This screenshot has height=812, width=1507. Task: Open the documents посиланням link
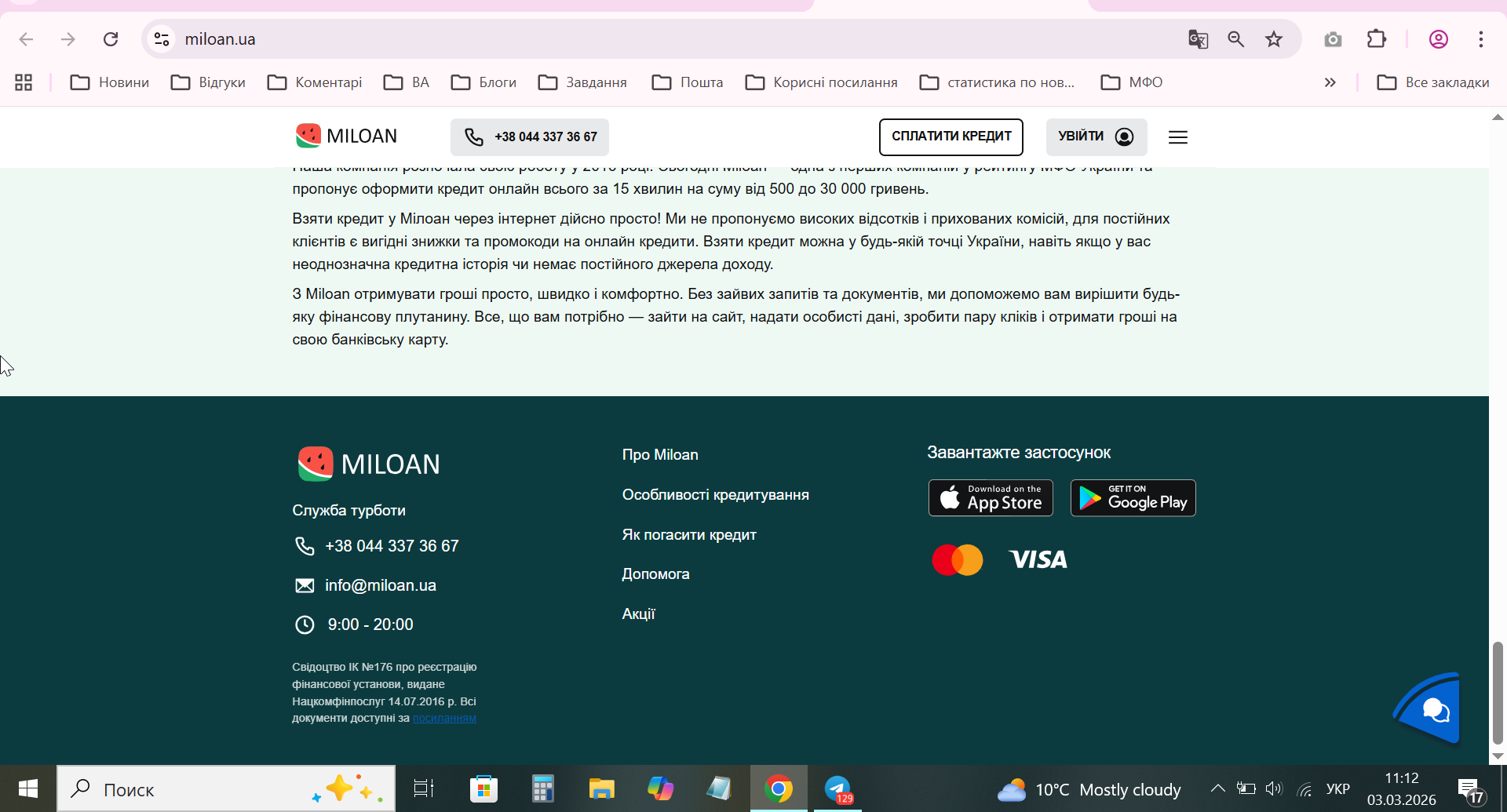444,718
